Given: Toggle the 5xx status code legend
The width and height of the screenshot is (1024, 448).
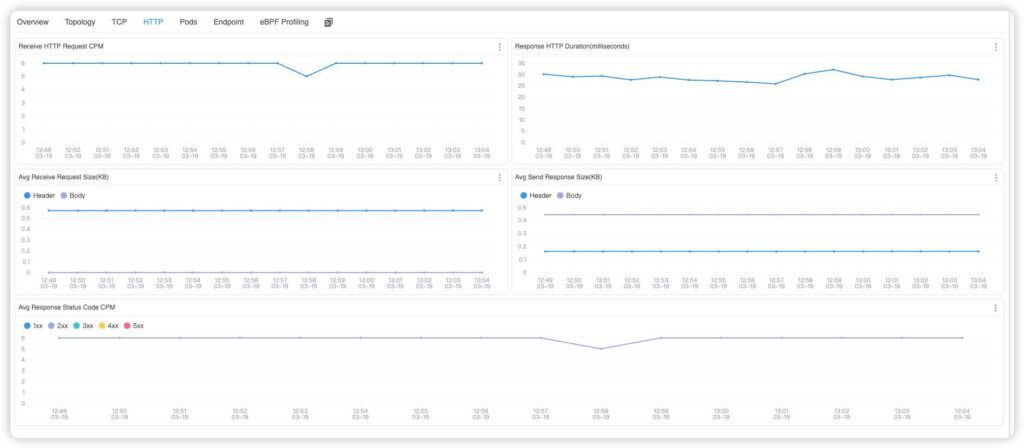Looking at the screenshot, I should pos(132,326).
